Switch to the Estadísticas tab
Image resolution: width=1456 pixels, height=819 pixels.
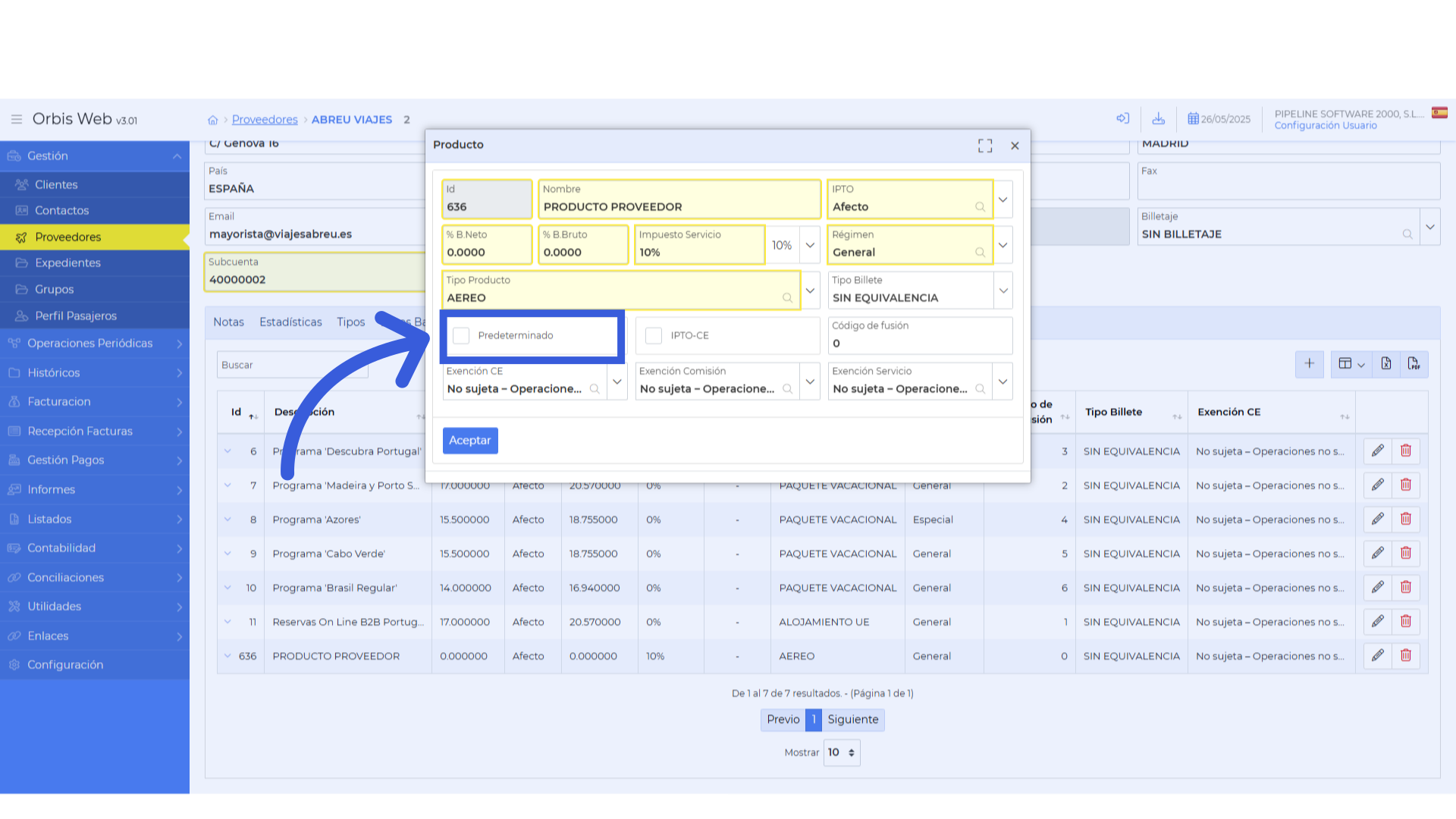[x=290, y=322]
